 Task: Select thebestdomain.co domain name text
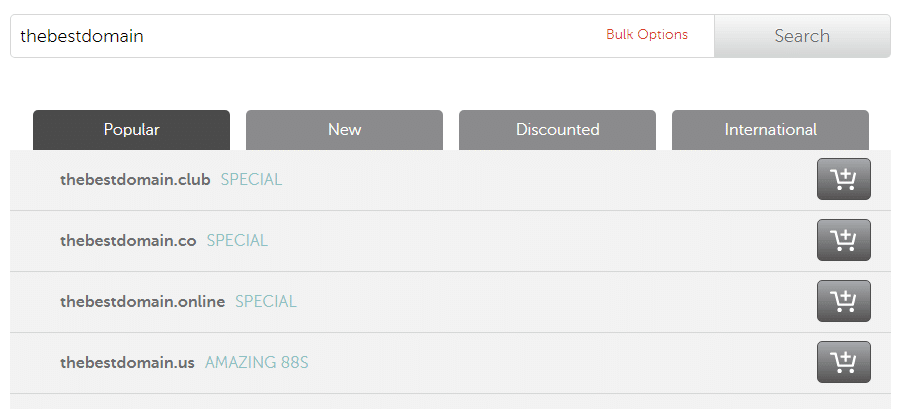(x=128, y=241)
